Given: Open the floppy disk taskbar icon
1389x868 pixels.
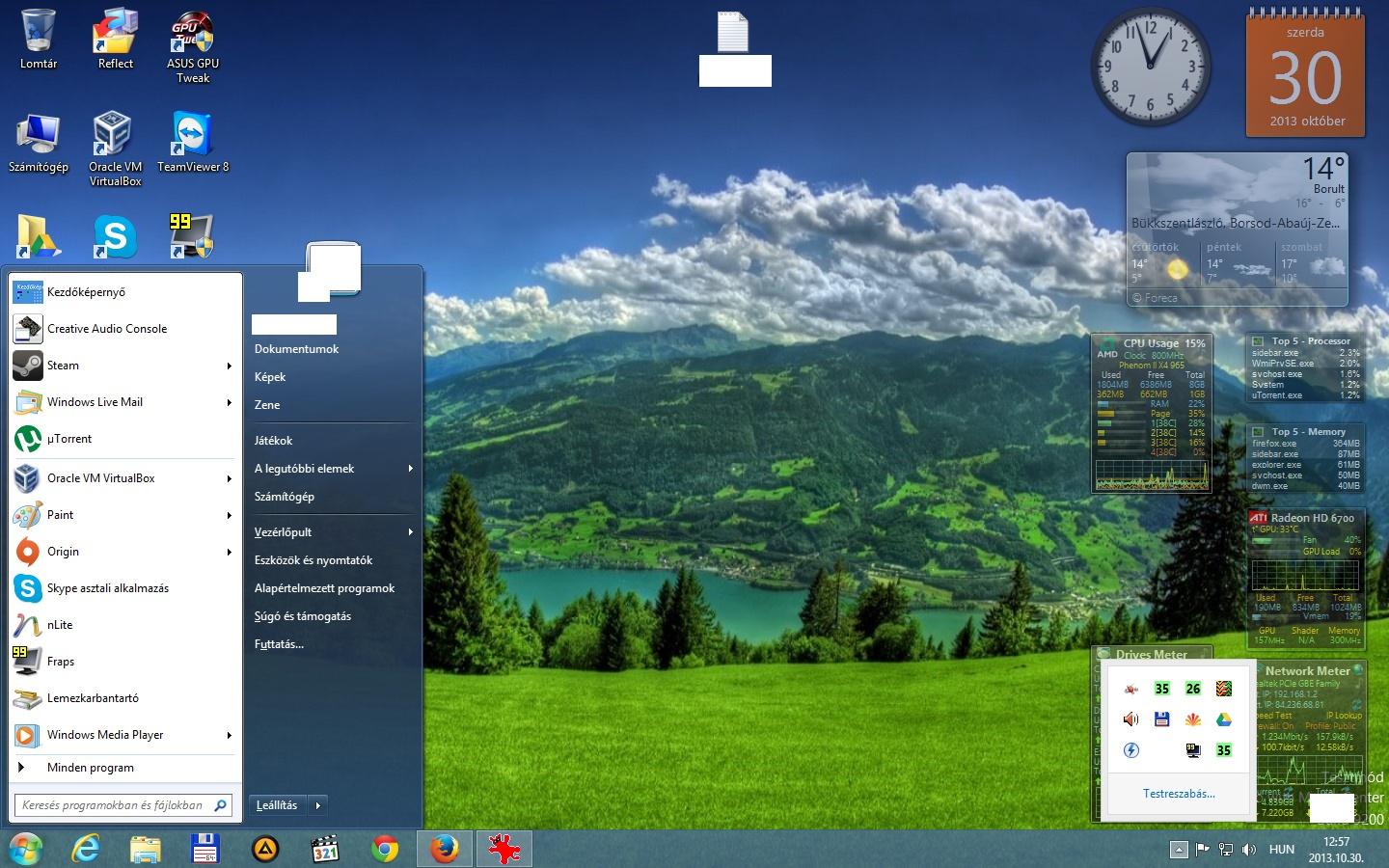Looking at the screenshot, I should click(x=205, y=849).
